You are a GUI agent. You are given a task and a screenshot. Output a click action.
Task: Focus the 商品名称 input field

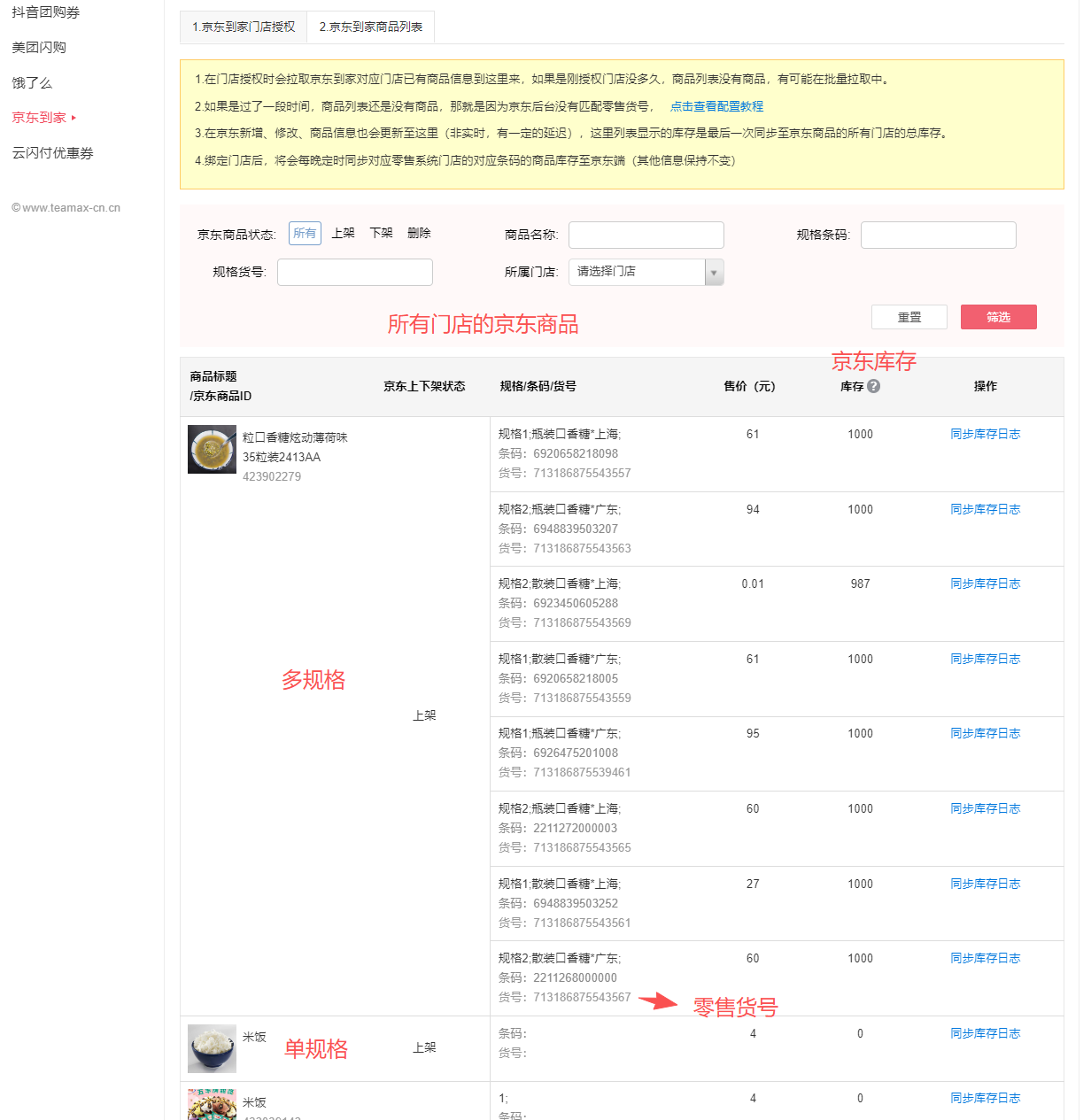click(x=646, y=235)
